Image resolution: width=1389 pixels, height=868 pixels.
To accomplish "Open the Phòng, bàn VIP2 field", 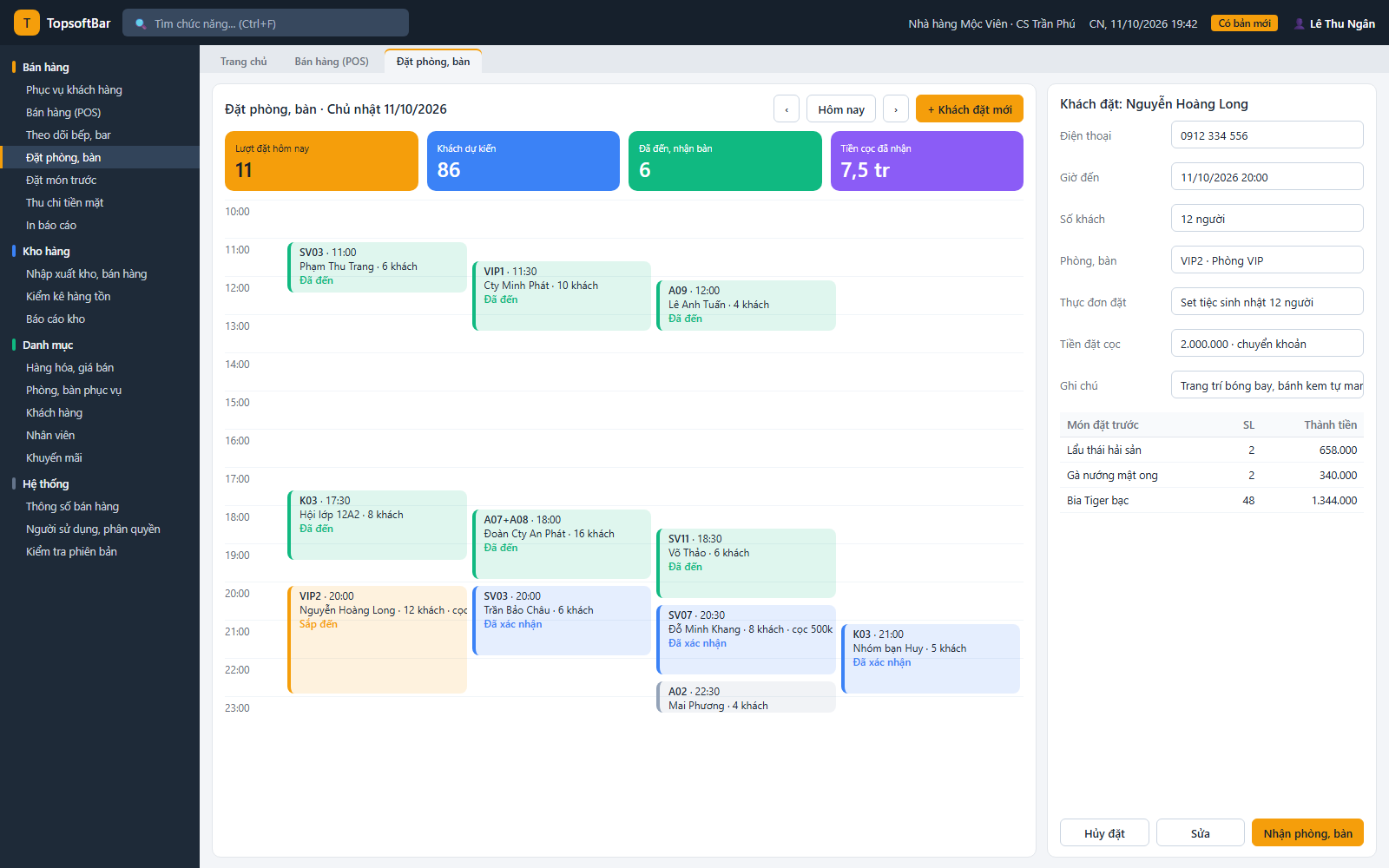I will coord(1267,260).
